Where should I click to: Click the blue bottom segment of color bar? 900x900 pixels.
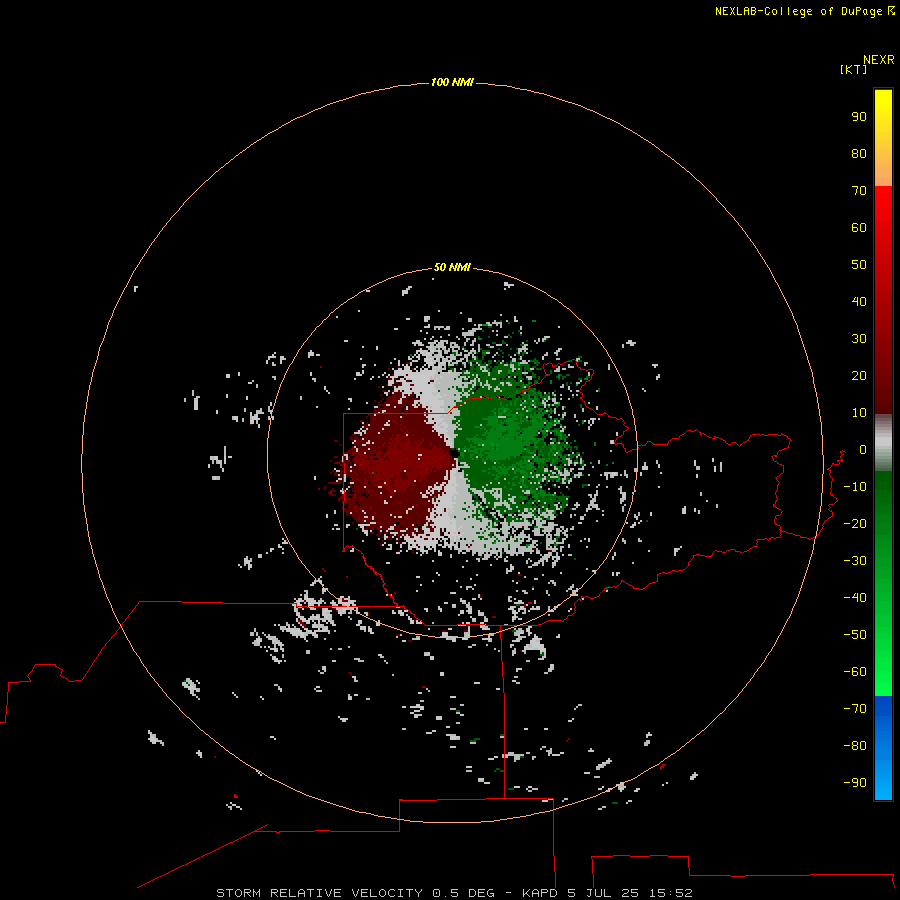pyautogui.click(x=883, y=748)
